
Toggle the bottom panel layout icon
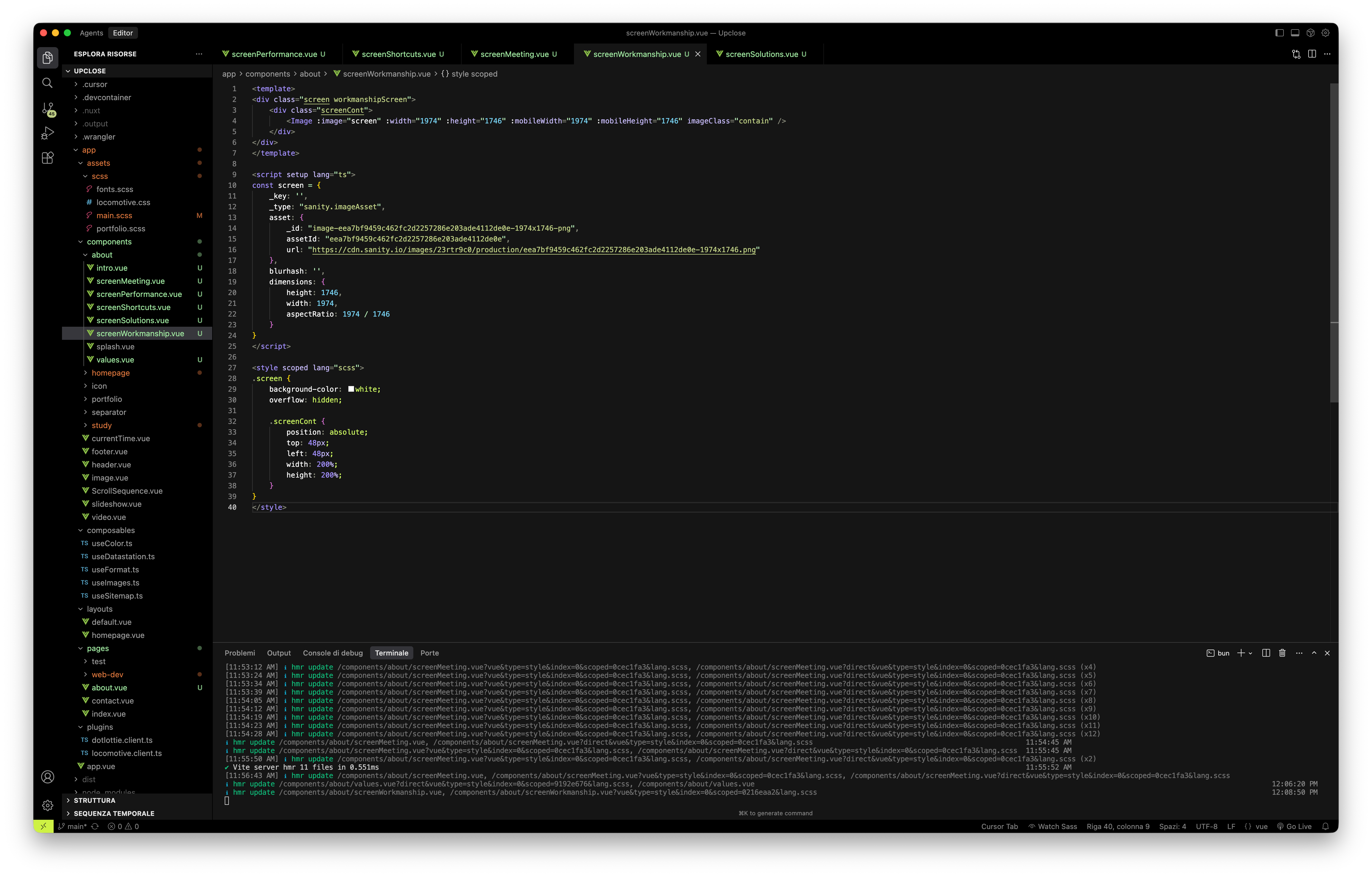click(x=1295, y=33)
